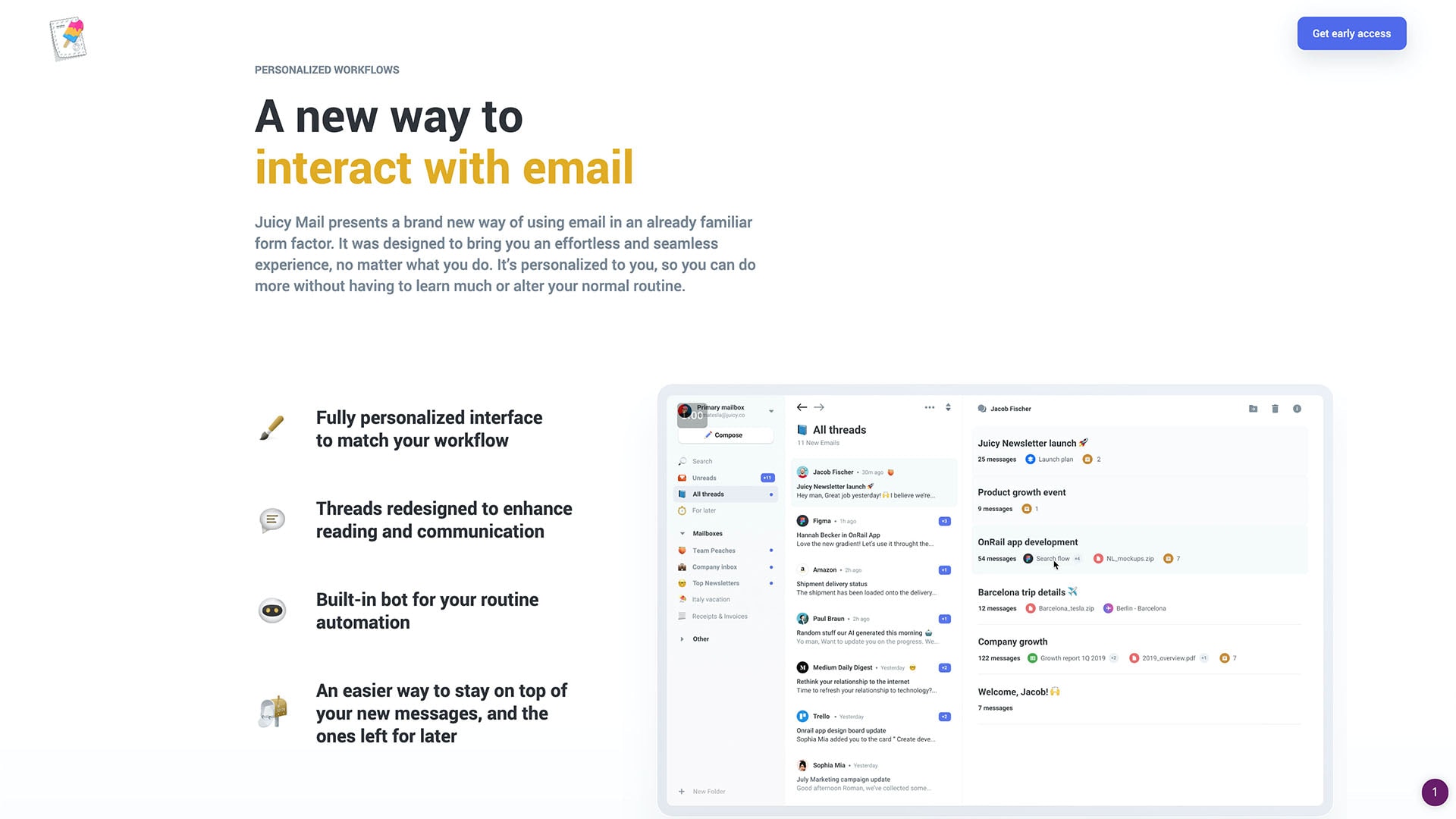
Task: Click the Compose button in sidebar
Action: pyautogui.click(x=725, y=435)
